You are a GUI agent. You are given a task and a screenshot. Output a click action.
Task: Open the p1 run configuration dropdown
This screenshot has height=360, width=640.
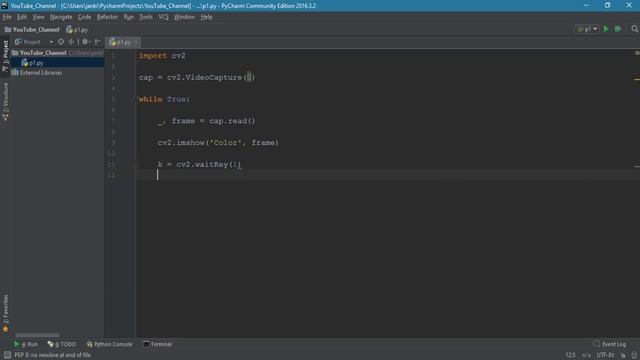pos(587,29)
